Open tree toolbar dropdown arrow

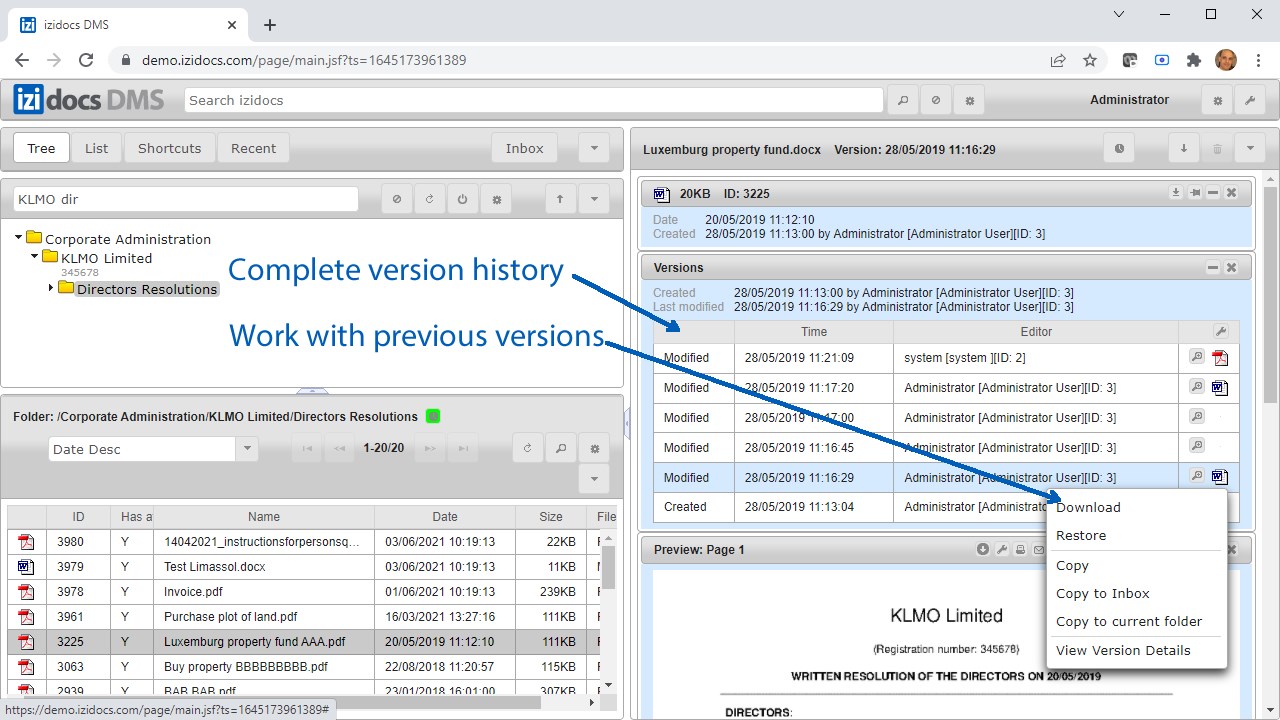[x=594, y=199]
